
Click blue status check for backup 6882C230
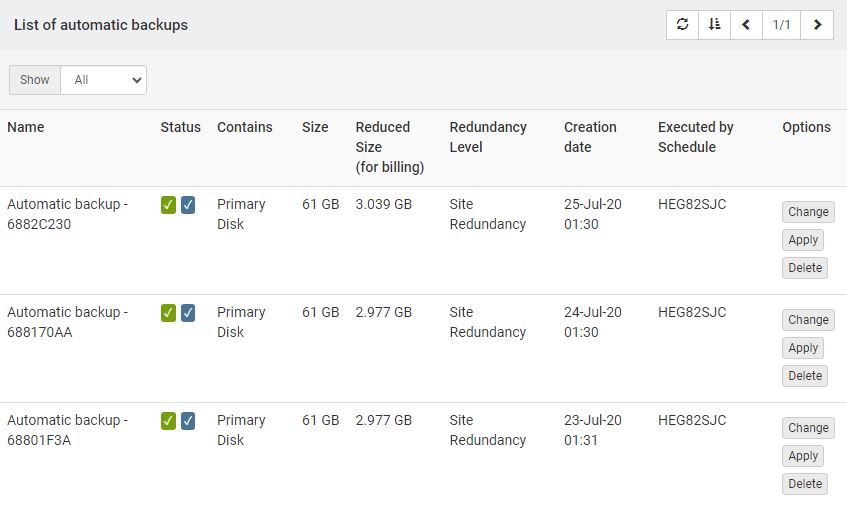pos(187,205)
